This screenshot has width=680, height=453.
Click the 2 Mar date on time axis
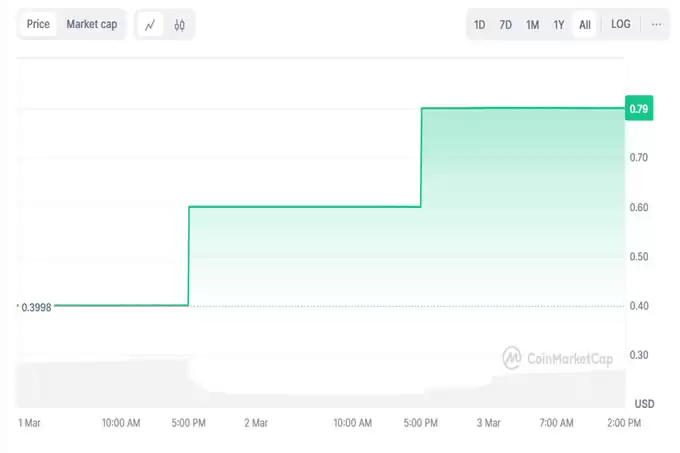pos(256,423)
